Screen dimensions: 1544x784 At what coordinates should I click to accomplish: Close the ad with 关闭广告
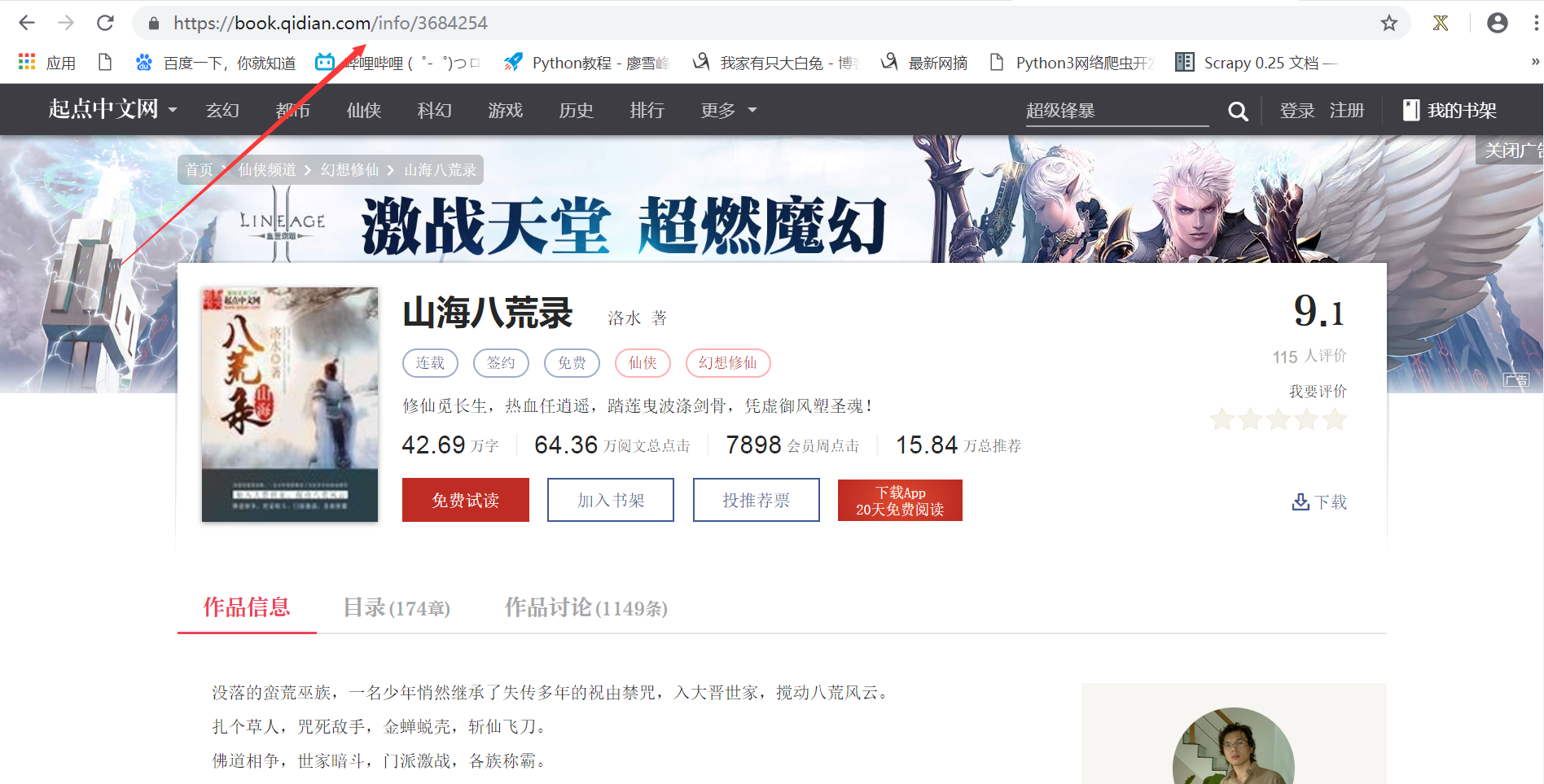point(1510,151)
